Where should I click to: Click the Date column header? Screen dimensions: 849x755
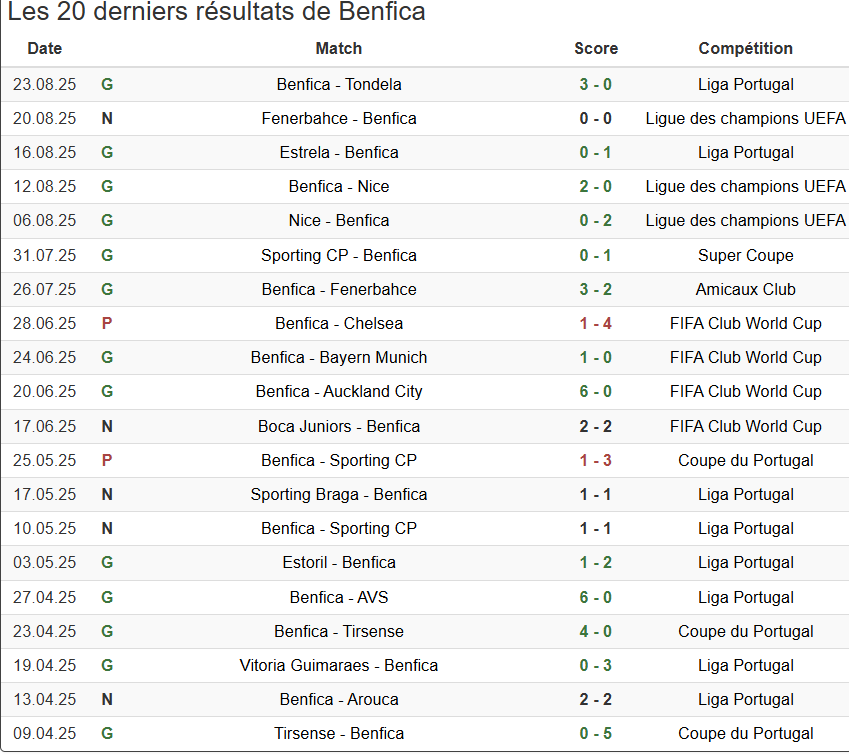pyautogui.click(x=45, y=48)
